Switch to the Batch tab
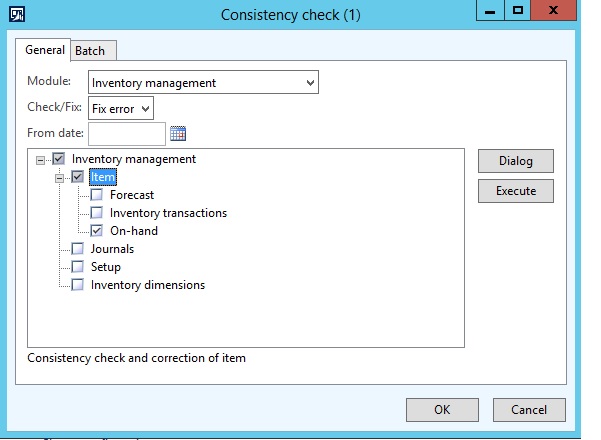The width and height of the screenshot is (601, 440). [x=95, y=51]
